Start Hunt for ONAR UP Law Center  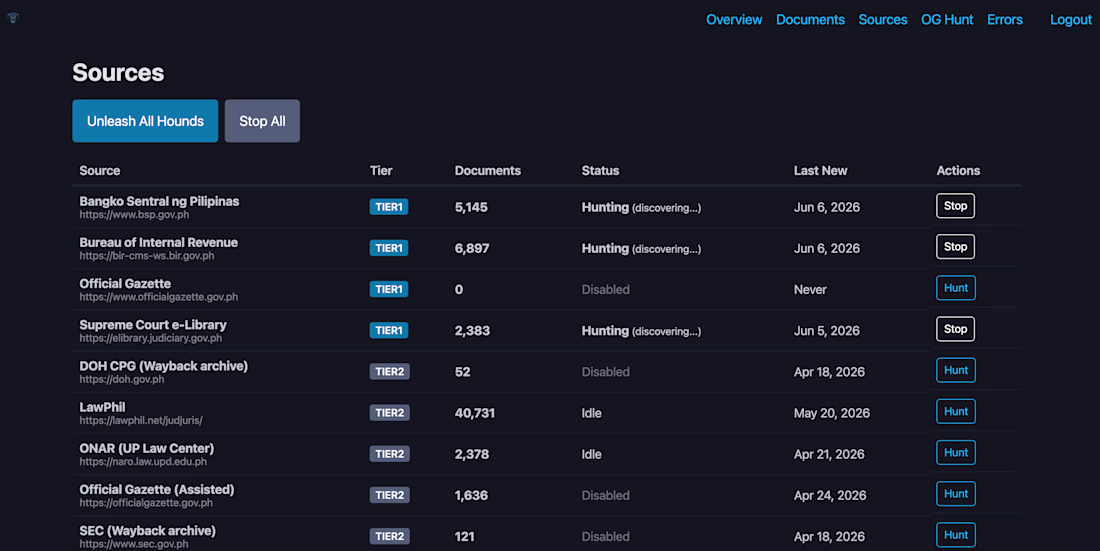(x=955, y=452)
